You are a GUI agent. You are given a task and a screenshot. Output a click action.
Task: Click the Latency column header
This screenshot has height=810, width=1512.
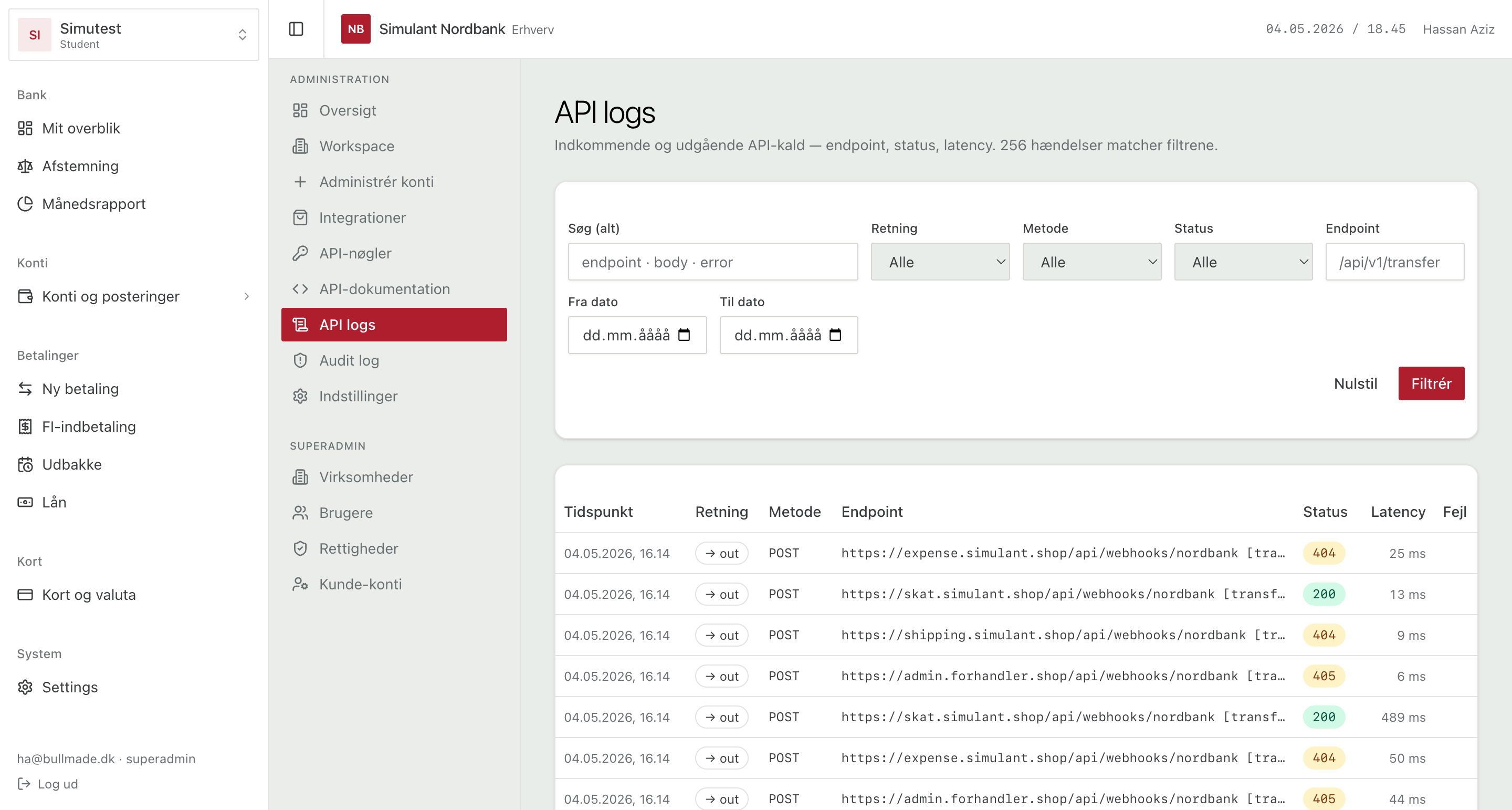1398,512
